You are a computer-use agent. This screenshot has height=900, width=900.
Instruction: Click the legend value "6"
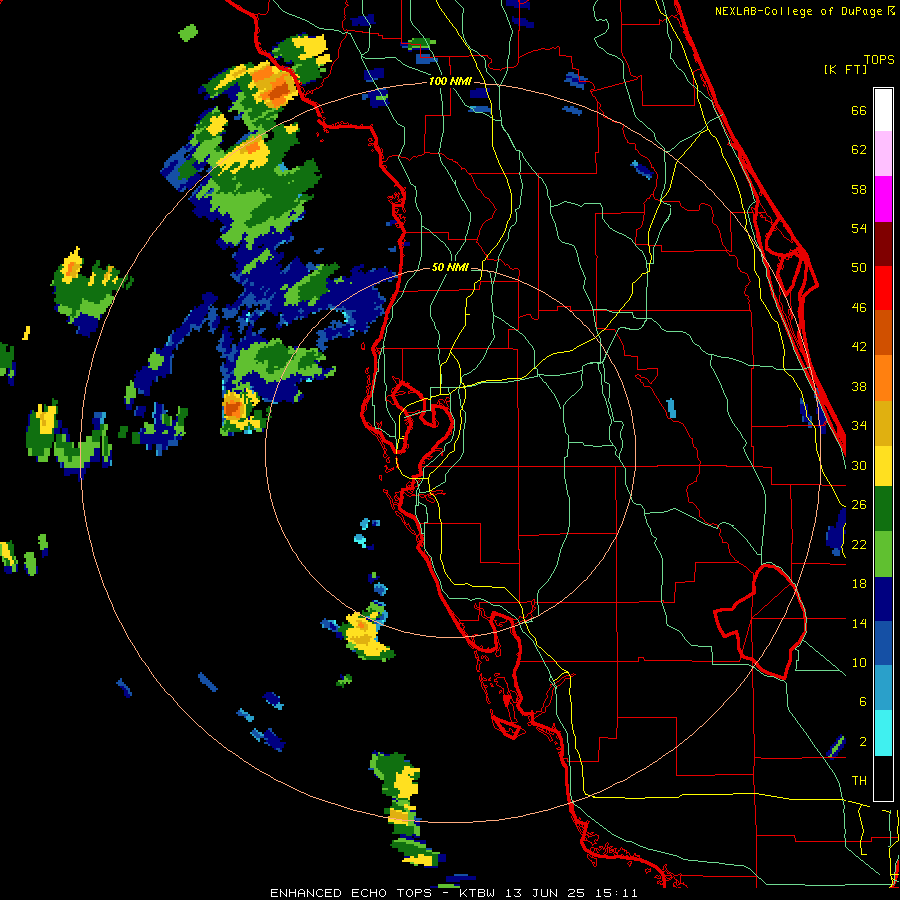862,702
